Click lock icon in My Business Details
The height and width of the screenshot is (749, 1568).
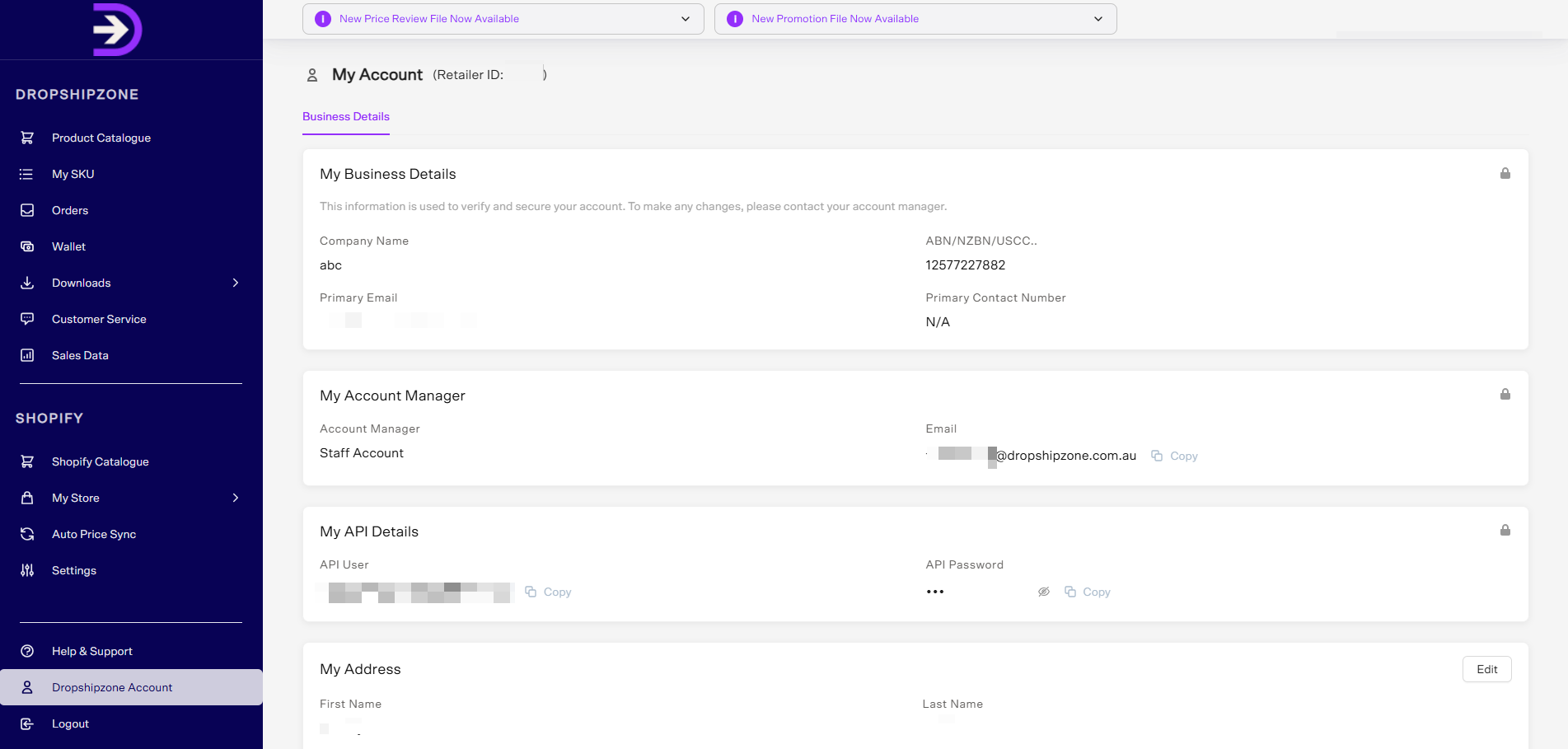click(x=1505, y=173)
